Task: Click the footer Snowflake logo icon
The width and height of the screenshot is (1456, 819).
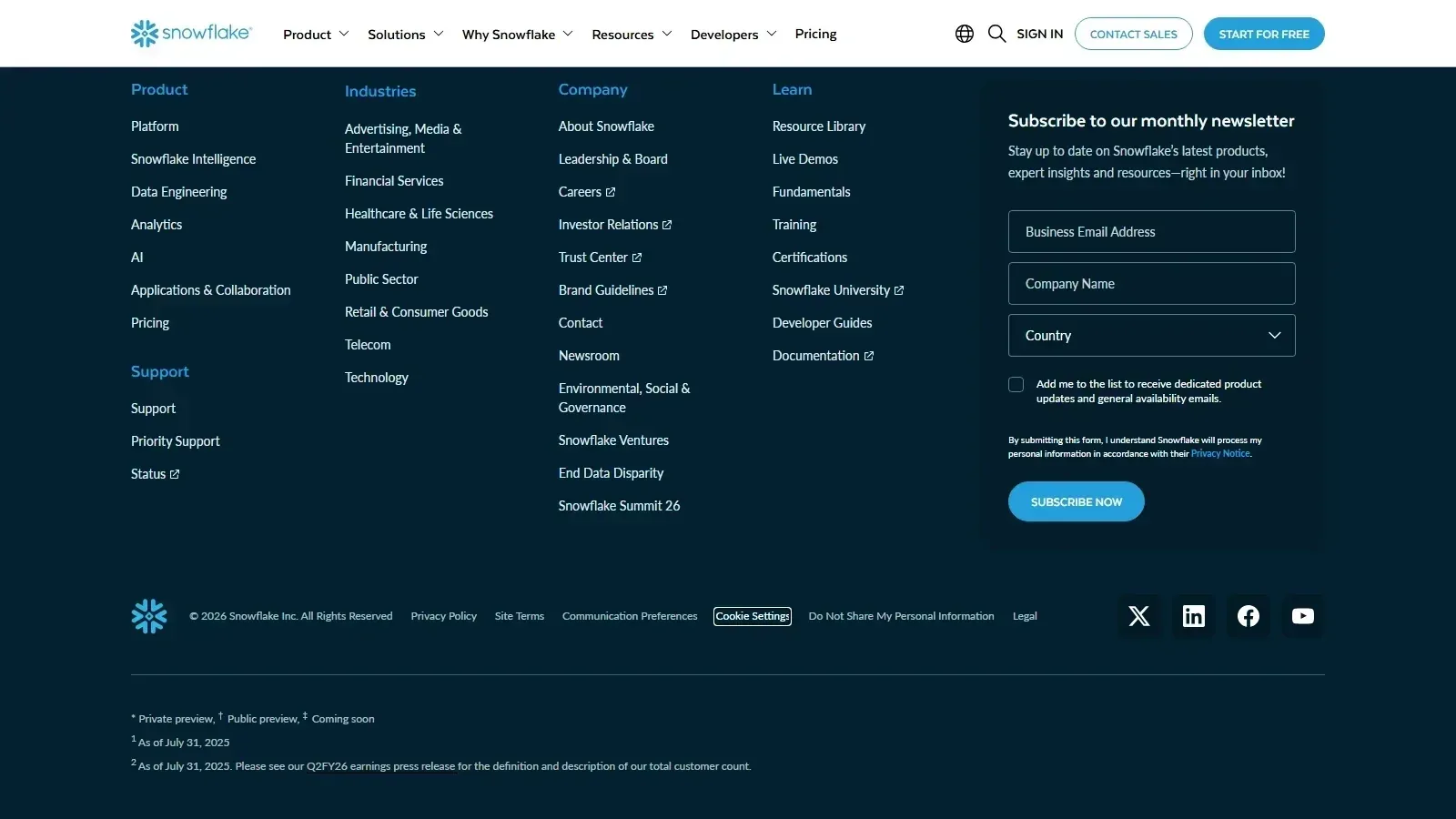Action: (149, 616)
